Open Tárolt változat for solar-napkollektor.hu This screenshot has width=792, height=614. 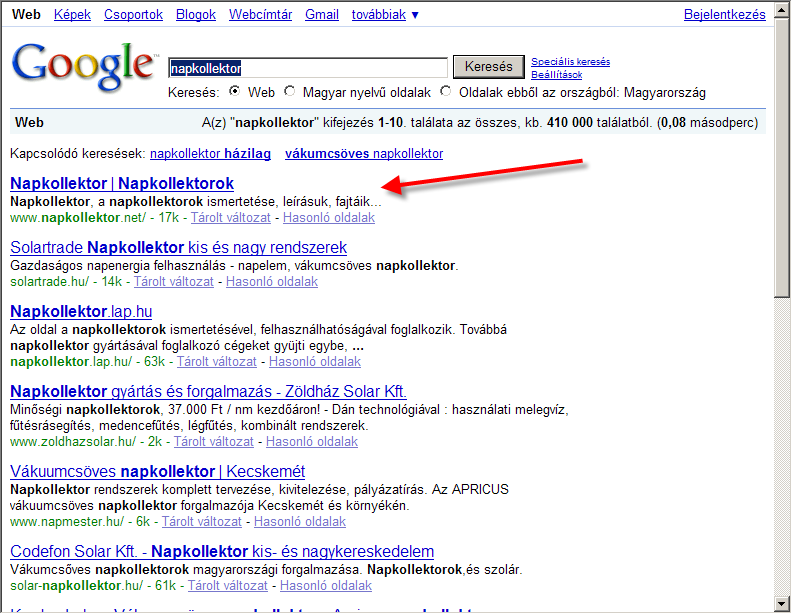(227, 586)
